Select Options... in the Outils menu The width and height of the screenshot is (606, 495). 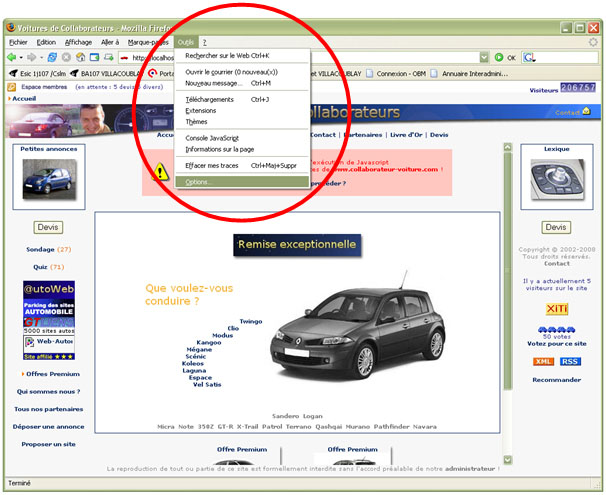click(x=242, y=182)
